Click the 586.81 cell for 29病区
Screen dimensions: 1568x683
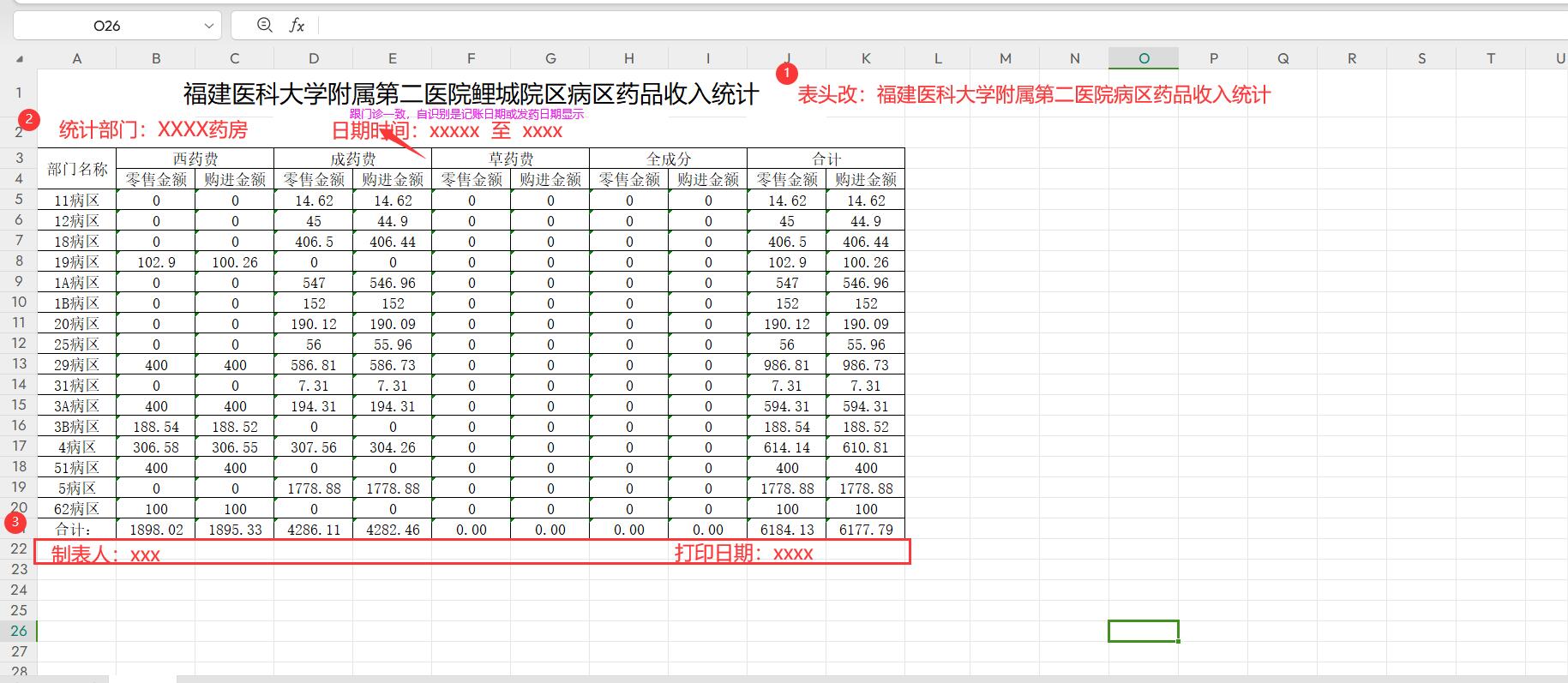(314, 365)
